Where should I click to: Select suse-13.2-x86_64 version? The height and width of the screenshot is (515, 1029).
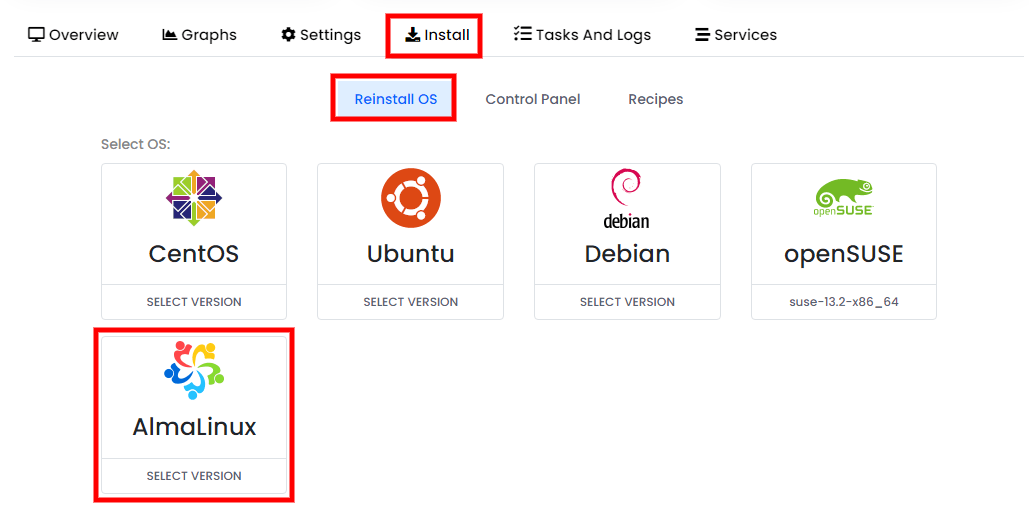click(x=844, y=302)
